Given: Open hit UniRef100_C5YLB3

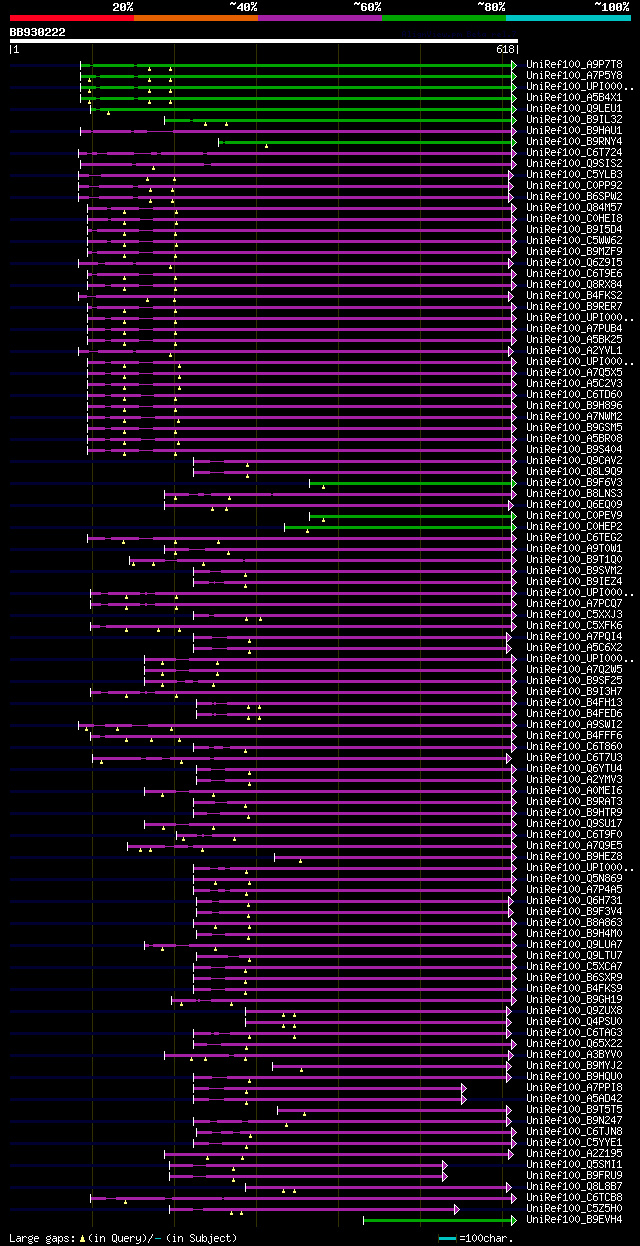Looking at the screenshot, I should 574,175.
